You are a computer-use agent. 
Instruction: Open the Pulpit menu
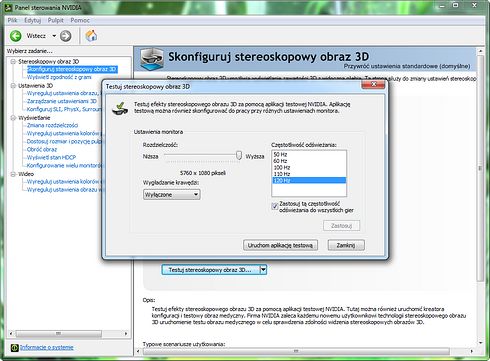coord(55,20)
